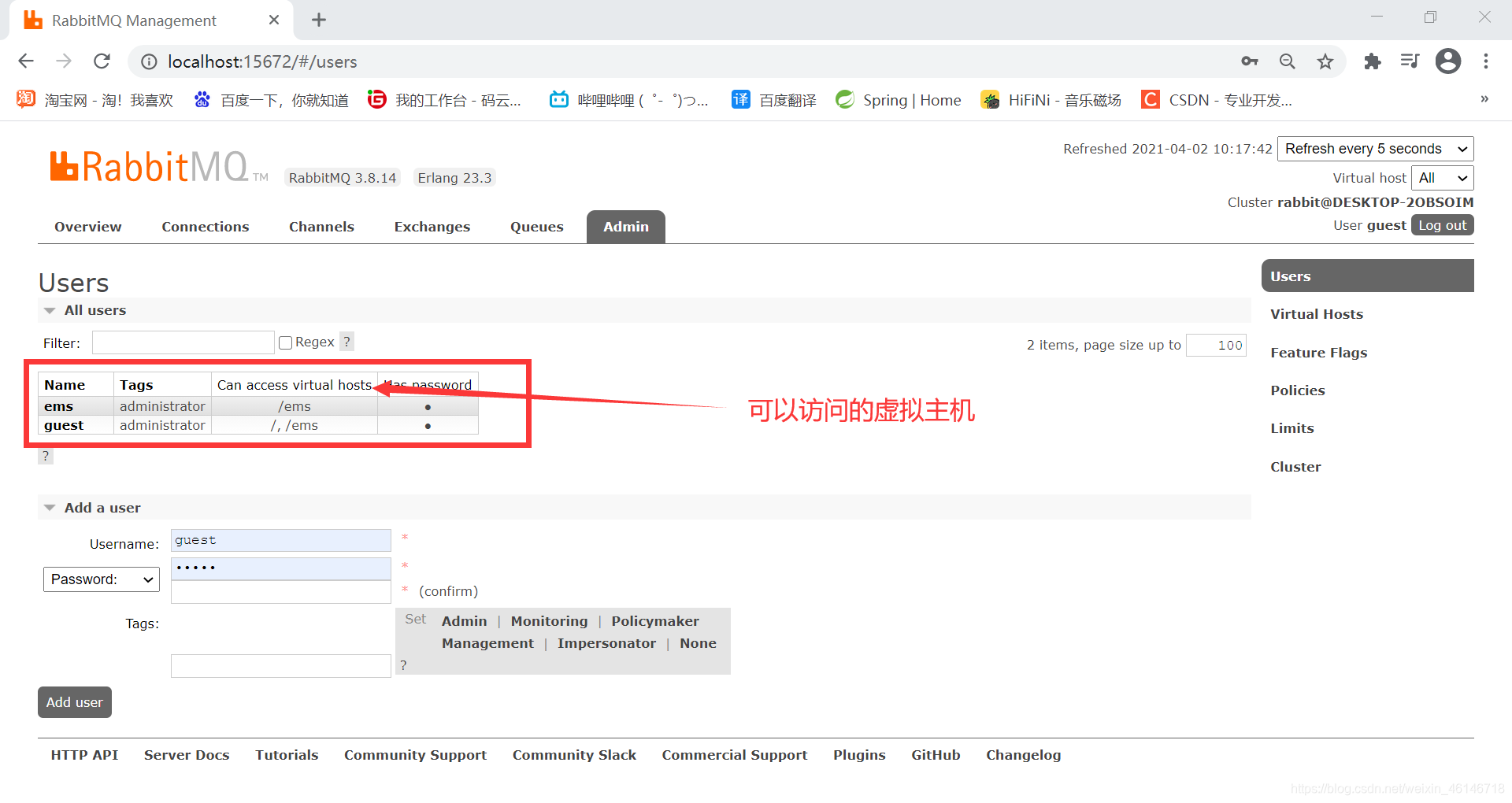Open the media control playlist icon
This screenshot has height=803, width=1512.
click(1410, 61)
